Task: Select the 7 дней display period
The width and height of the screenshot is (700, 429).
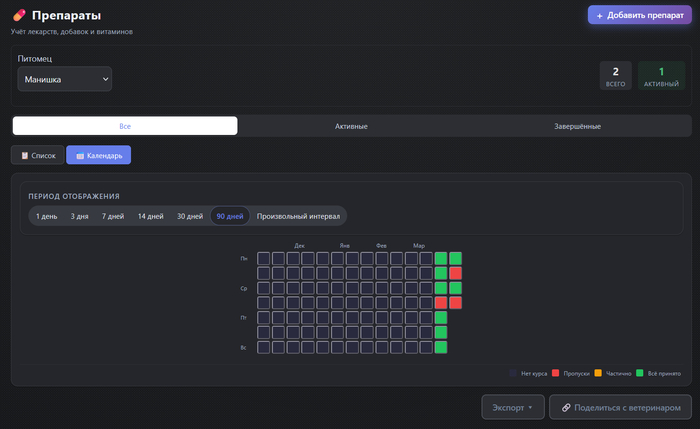Action: [112, 216]
